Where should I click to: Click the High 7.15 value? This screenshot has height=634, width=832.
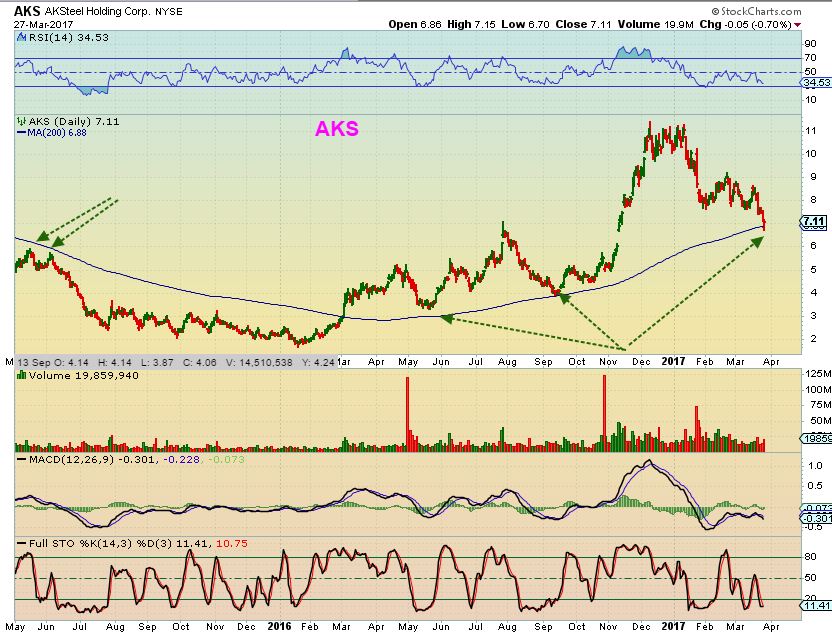[x=471, y=24]
